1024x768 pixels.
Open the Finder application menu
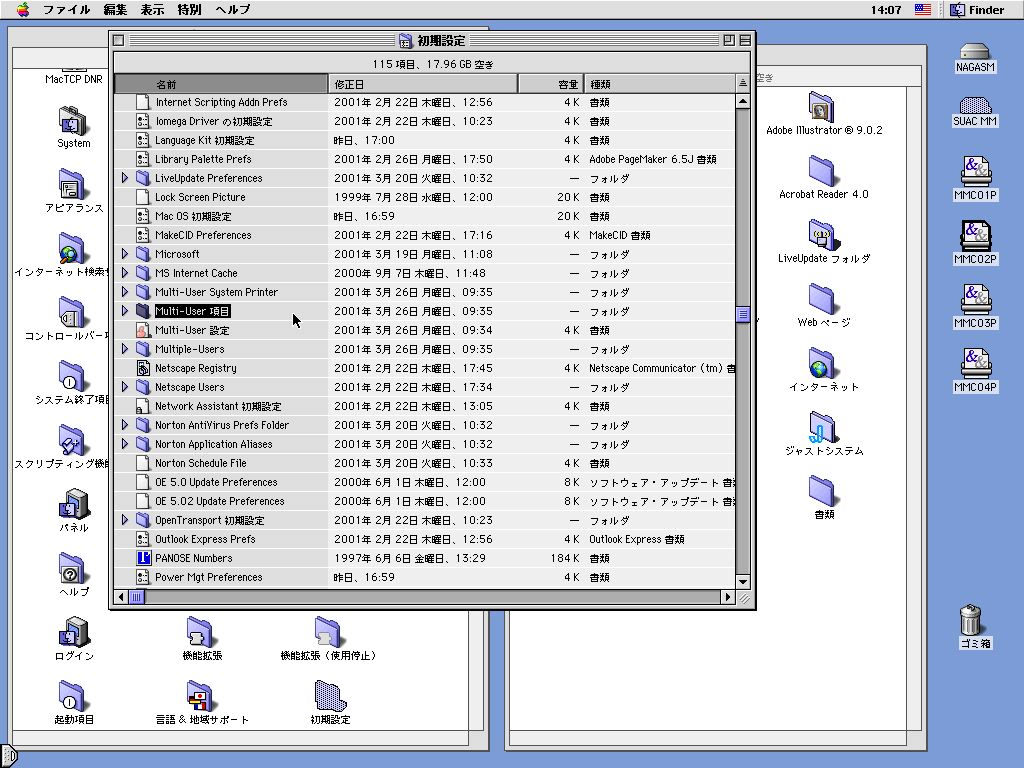(x=977, y=9)
